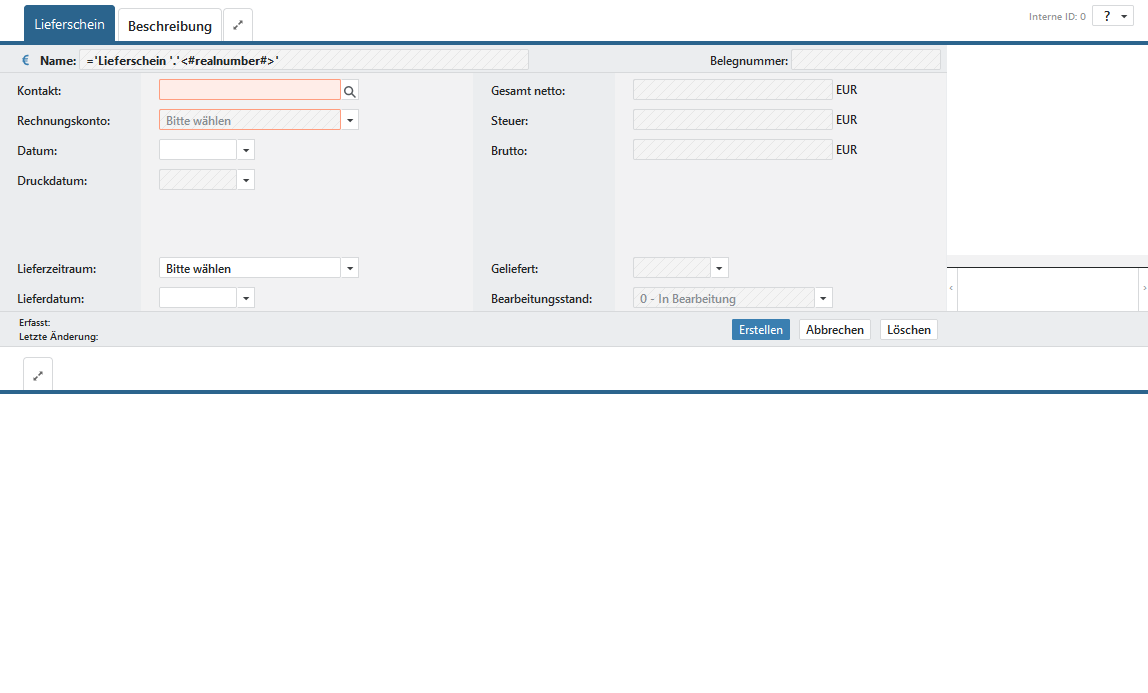The width and height of the screenshot is (1148, 693).
Task: Click the Löschen button
Action: [x=908, y=330]
